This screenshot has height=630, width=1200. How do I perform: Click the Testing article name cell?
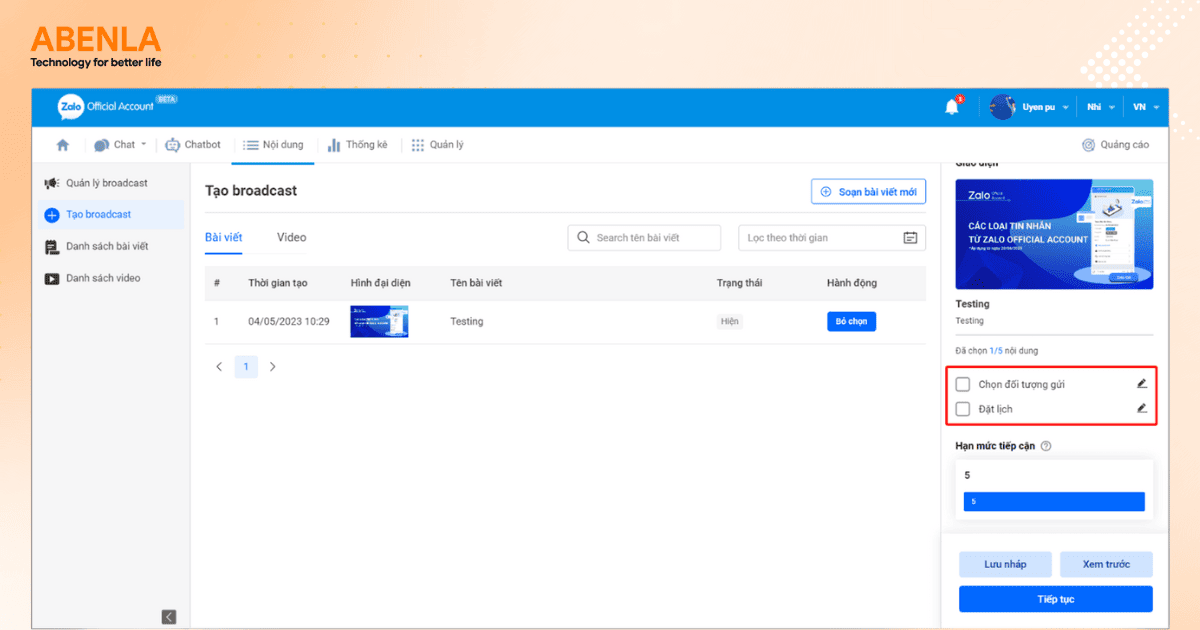coord(466,322)
